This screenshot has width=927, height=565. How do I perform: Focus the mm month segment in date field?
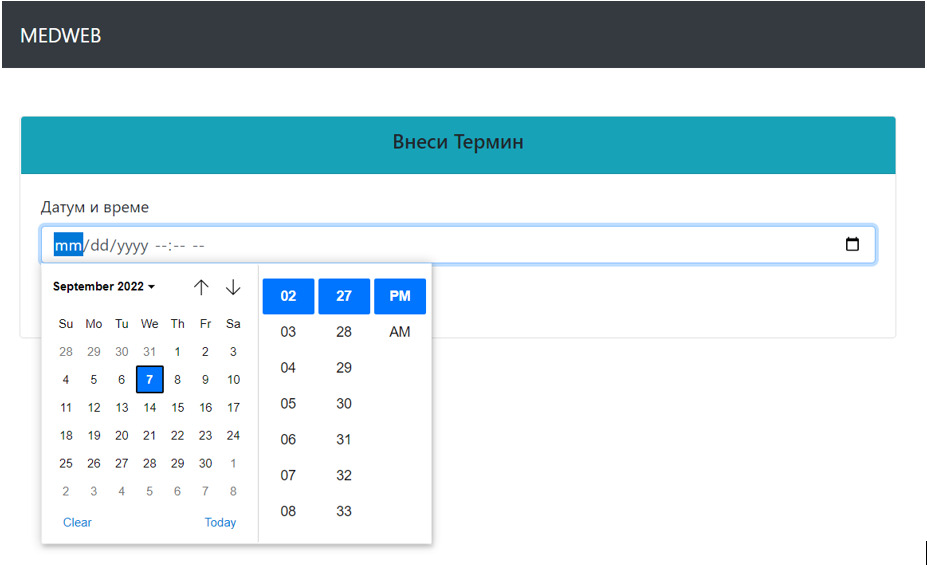pyautogui.click(x=67, y=245)
